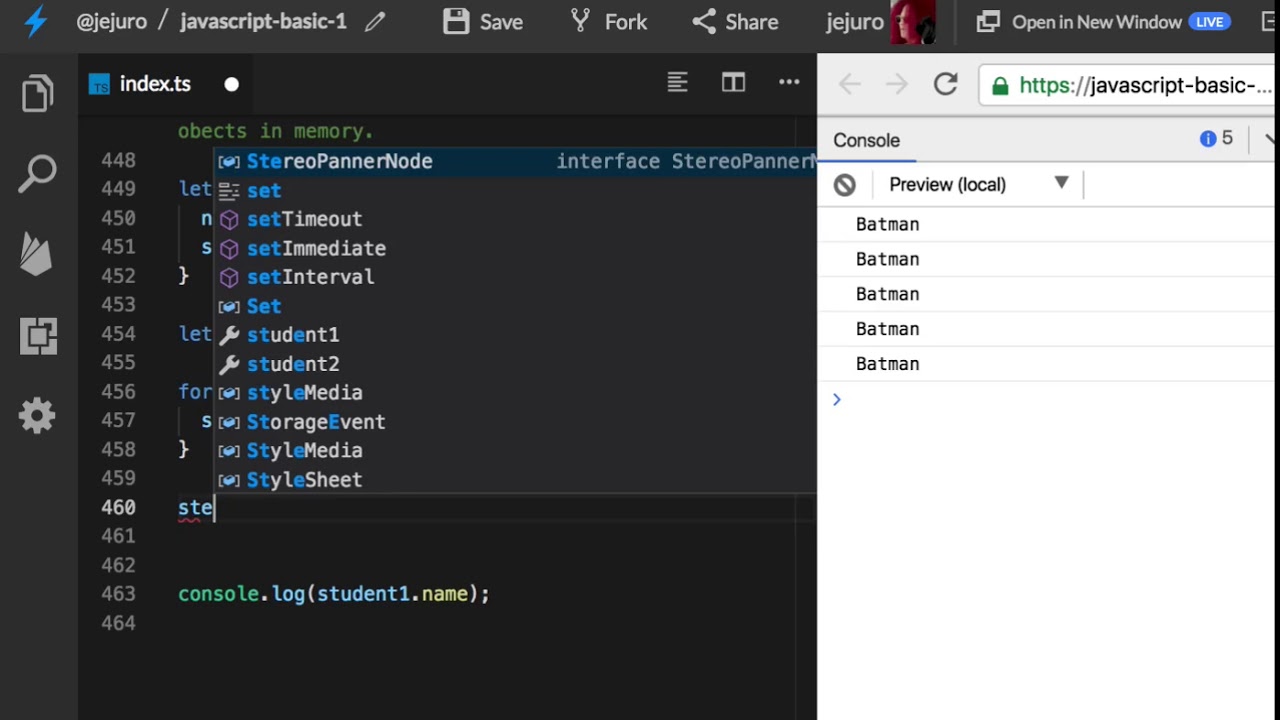Click the StackBlitz lightning bolt logo
Image resolution: width=1280 pixels, height=720 pixels.
coord(36,21)
